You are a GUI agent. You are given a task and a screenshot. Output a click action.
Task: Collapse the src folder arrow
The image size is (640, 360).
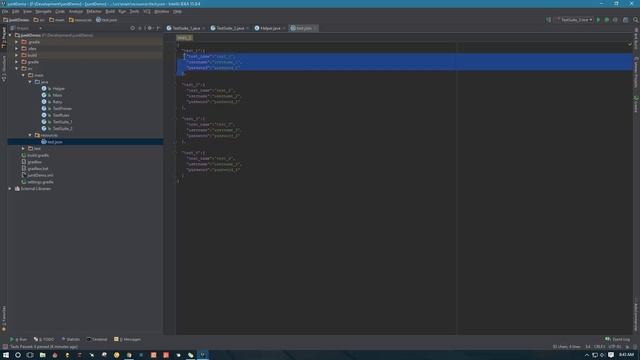[17, 69]
